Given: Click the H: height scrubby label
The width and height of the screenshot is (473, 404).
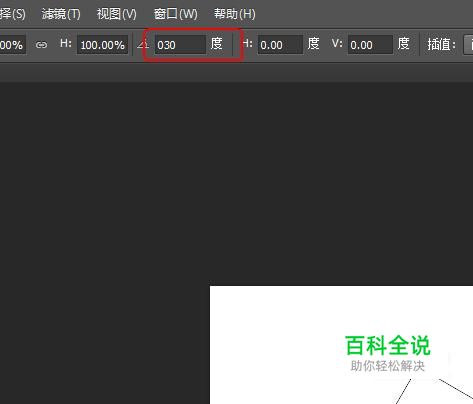Looking at the screenshot, I should click(x=66, y=43).
